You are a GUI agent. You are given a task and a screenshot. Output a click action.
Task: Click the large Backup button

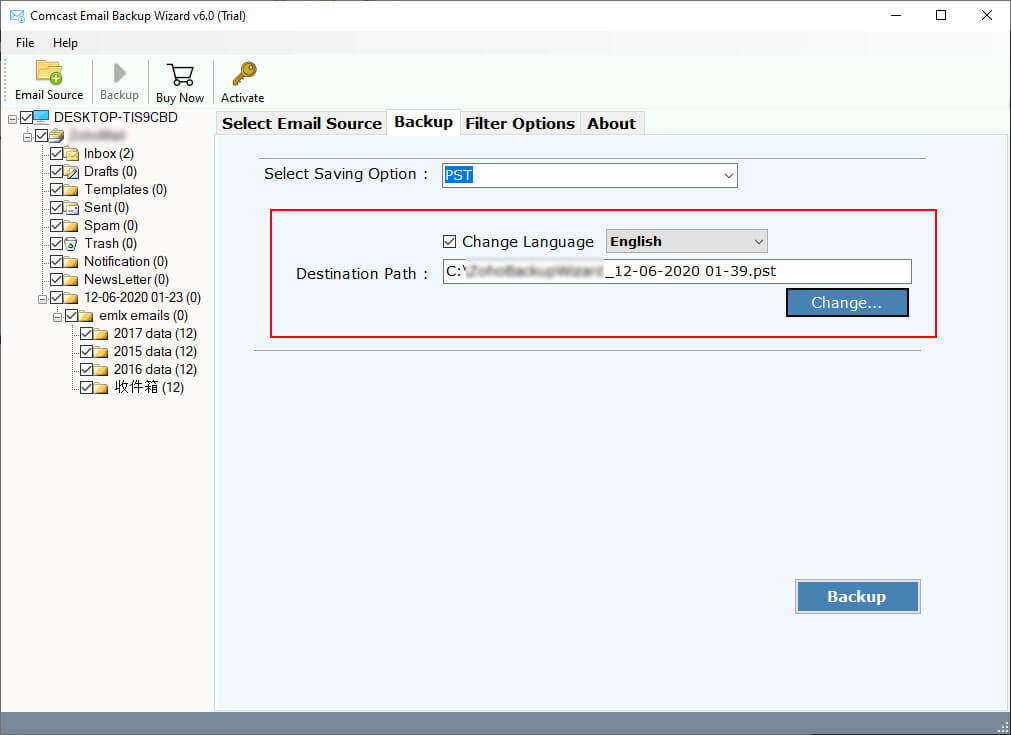point(857,597)
